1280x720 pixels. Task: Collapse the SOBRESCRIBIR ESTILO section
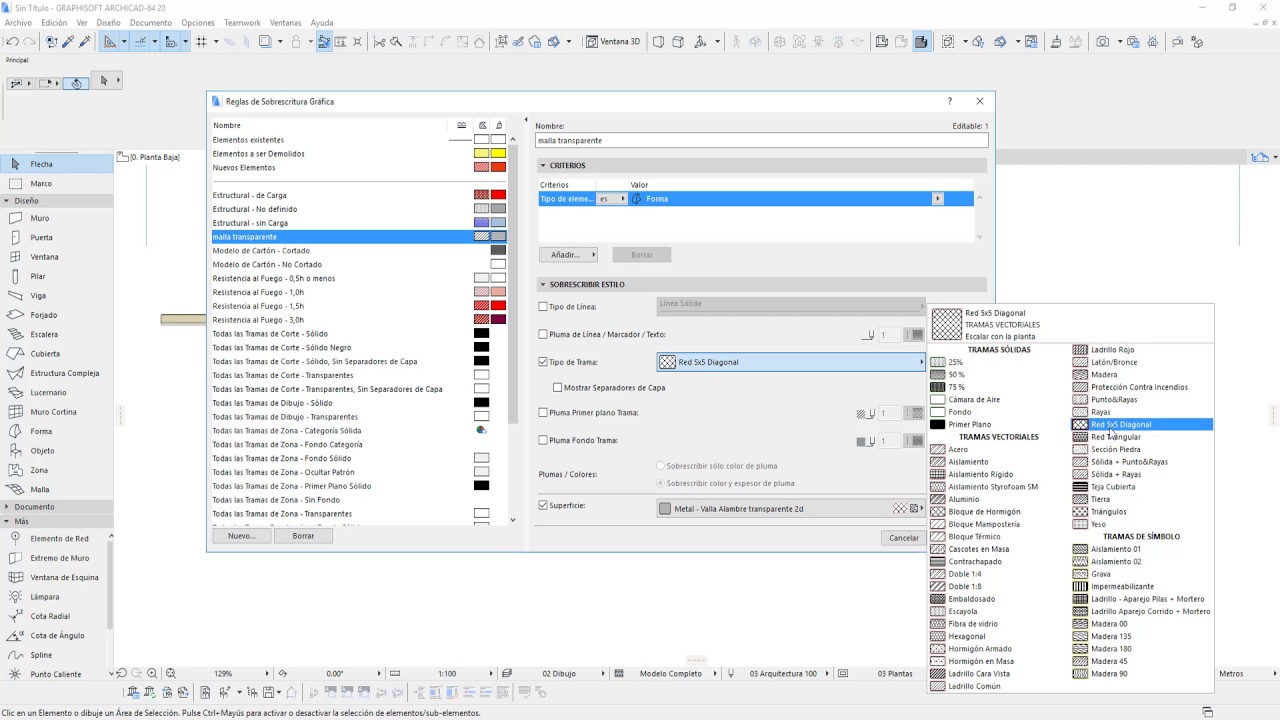(543, 285)
